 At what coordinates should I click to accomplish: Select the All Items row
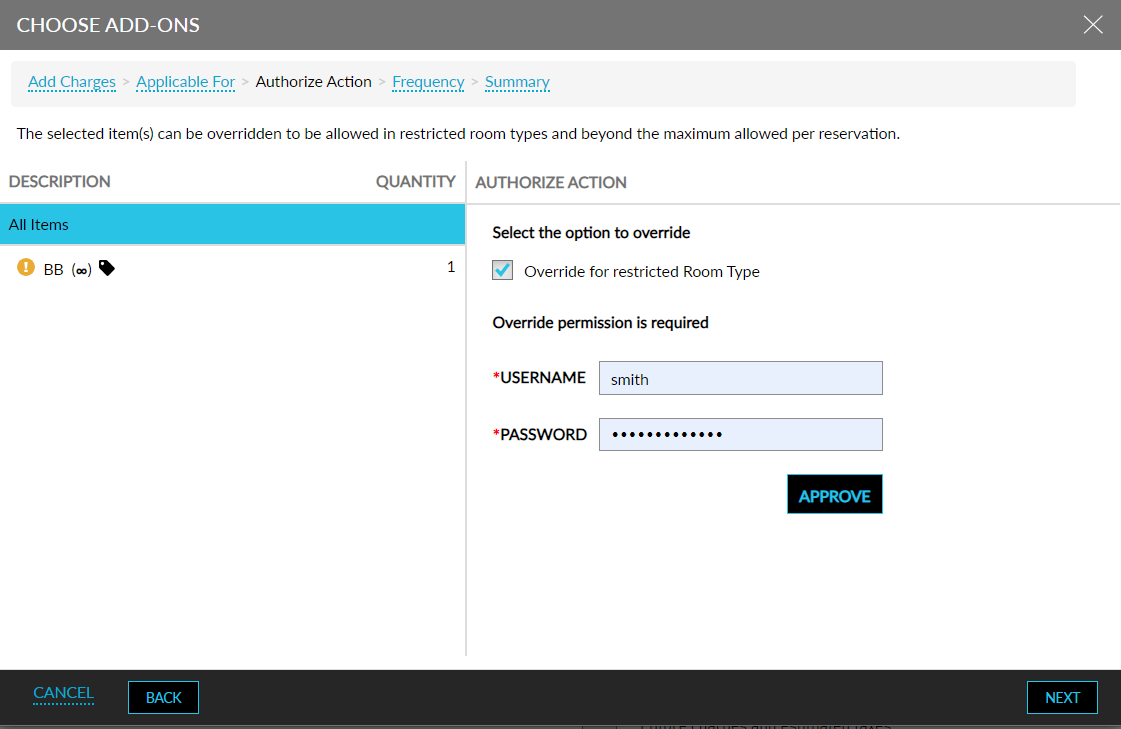tap(232, 224)
